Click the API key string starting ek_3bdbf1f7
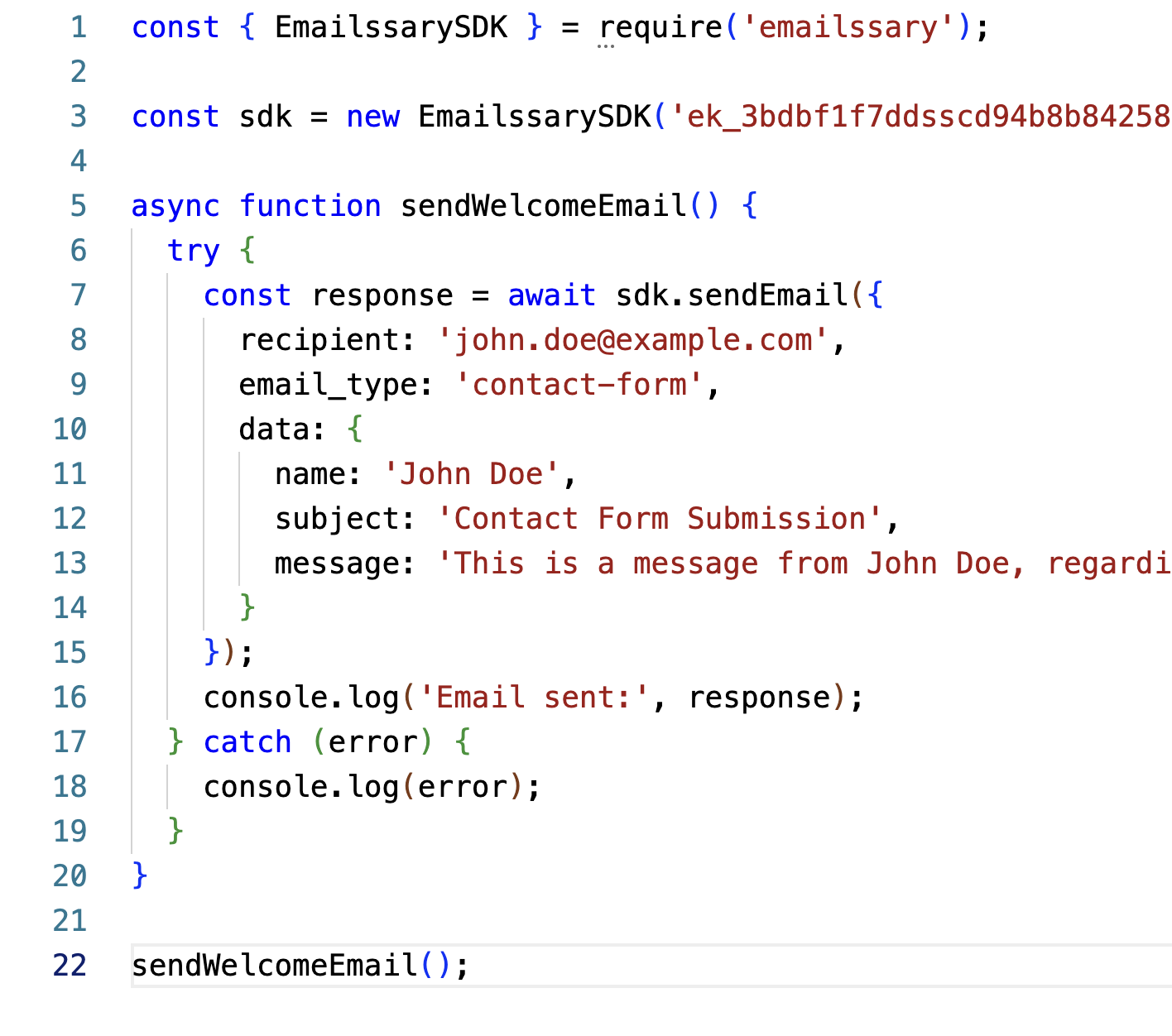The image size is (1172, 1036). click(920, 117)
